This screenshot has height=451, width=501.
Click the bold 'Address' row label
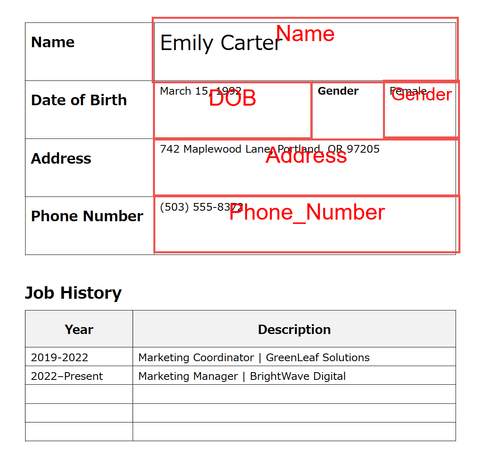click(x=61, y=158)
